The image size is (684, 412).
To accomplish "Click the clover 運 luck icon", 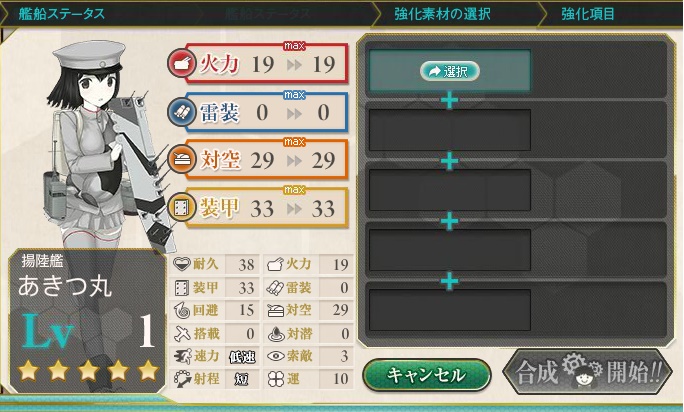I will pos(276,379).
